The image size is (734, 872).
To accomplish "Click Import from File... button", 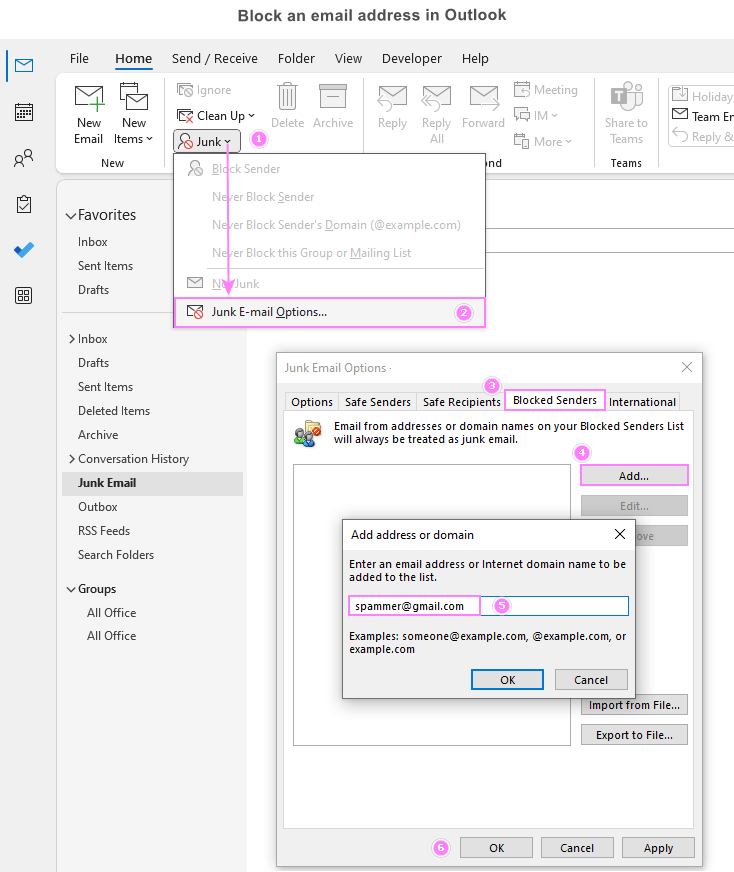I will pyautogui.click(x=634, y=705).
